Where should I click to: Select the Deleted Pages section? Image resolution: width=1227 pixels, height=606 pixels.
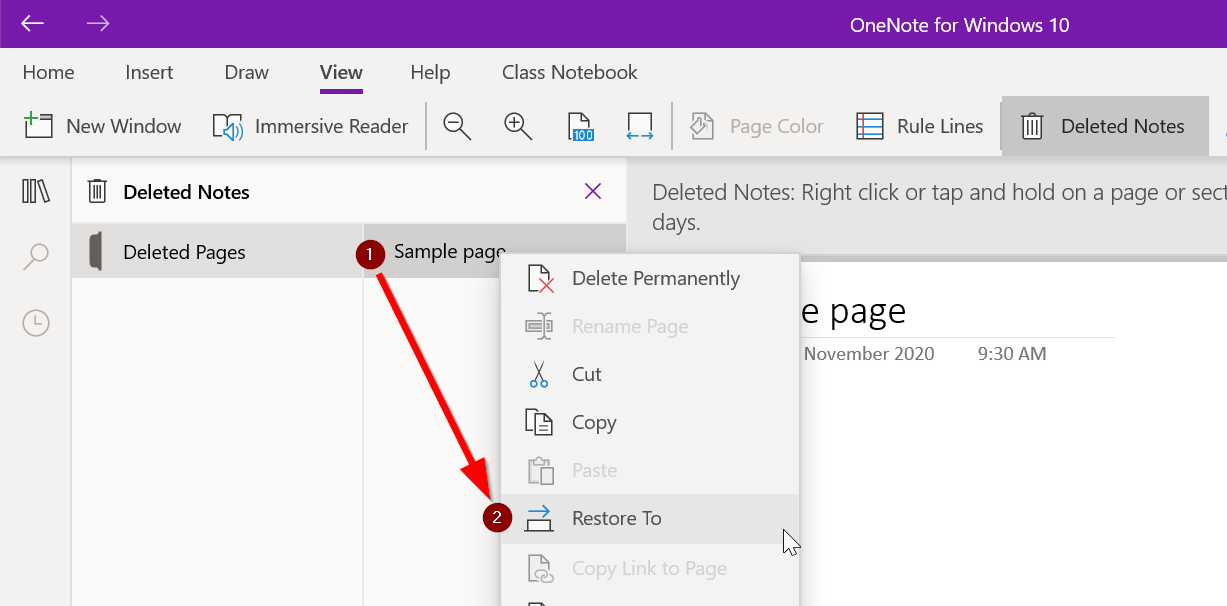(x=218, y=252)
